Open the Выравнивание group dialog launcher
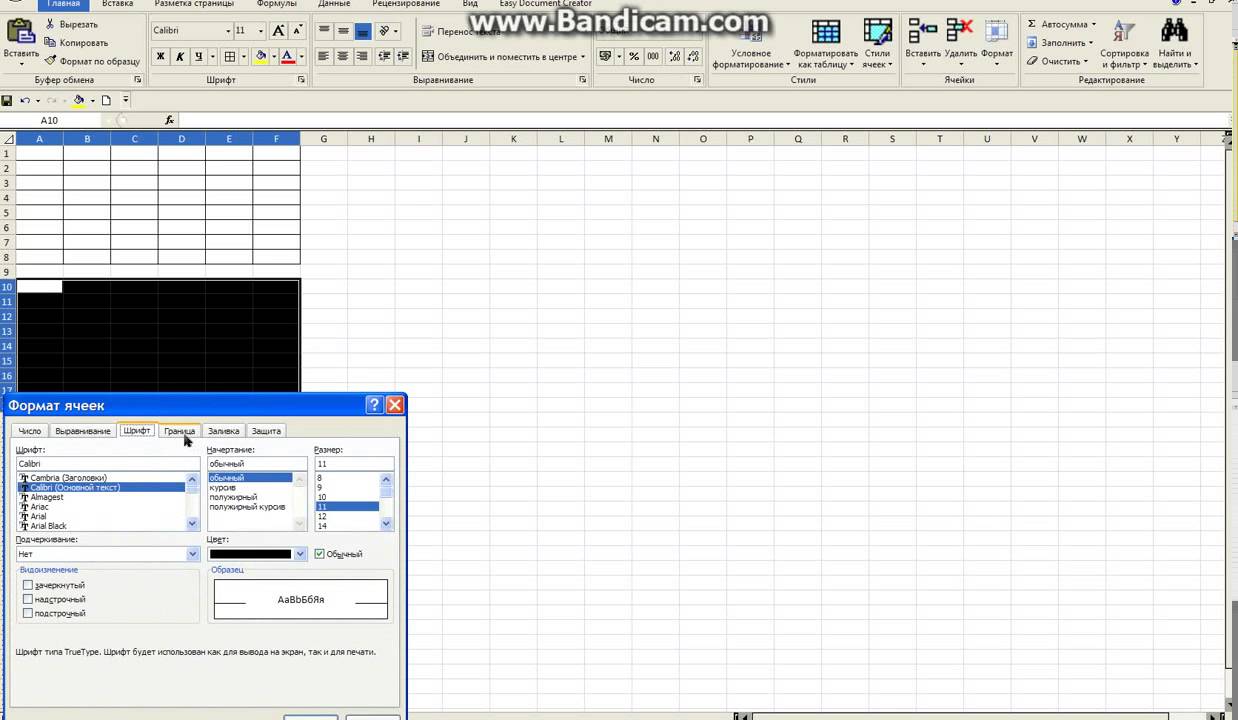 coord(583,80)
